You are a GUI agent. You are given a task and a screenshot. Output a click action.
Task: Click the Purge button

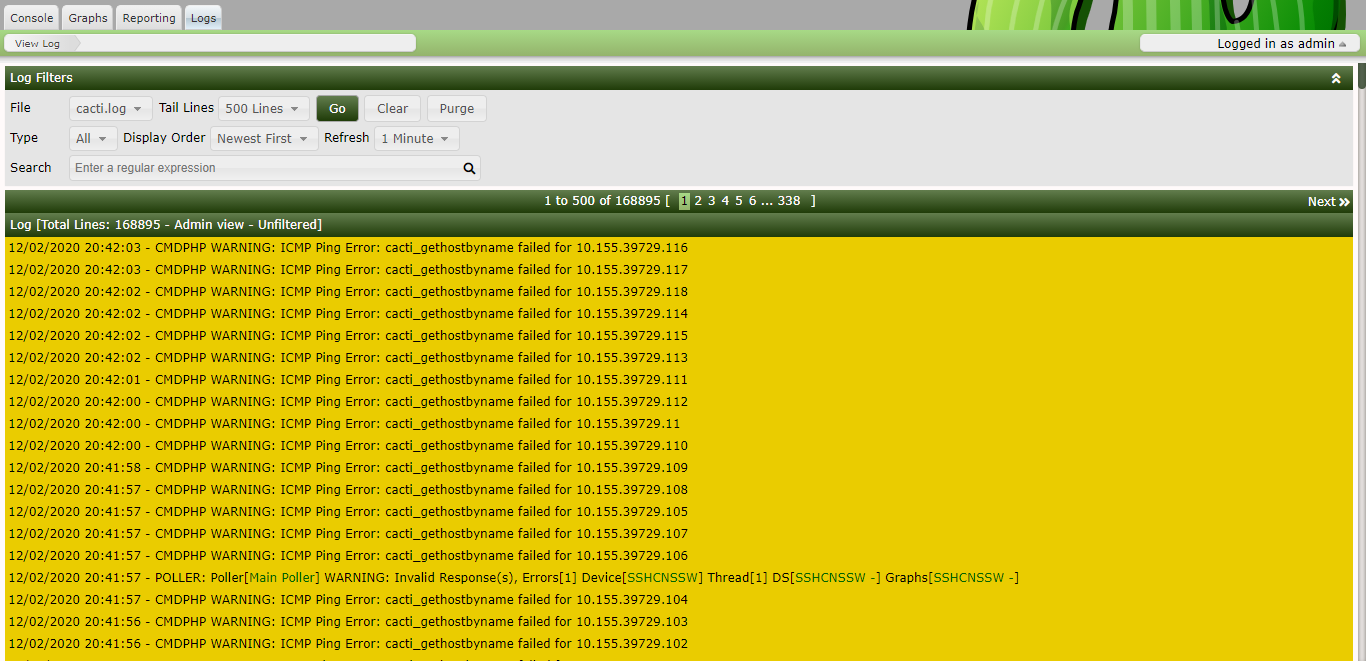coord(457,108)
